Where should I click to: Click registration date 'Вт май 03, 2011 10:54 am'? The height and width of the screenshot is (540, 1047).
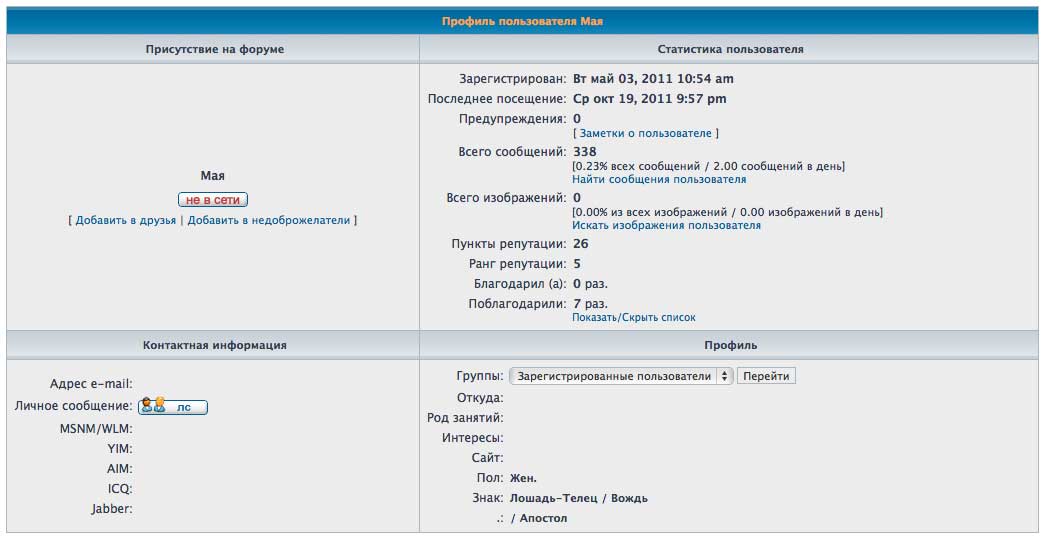click(653, 79)
